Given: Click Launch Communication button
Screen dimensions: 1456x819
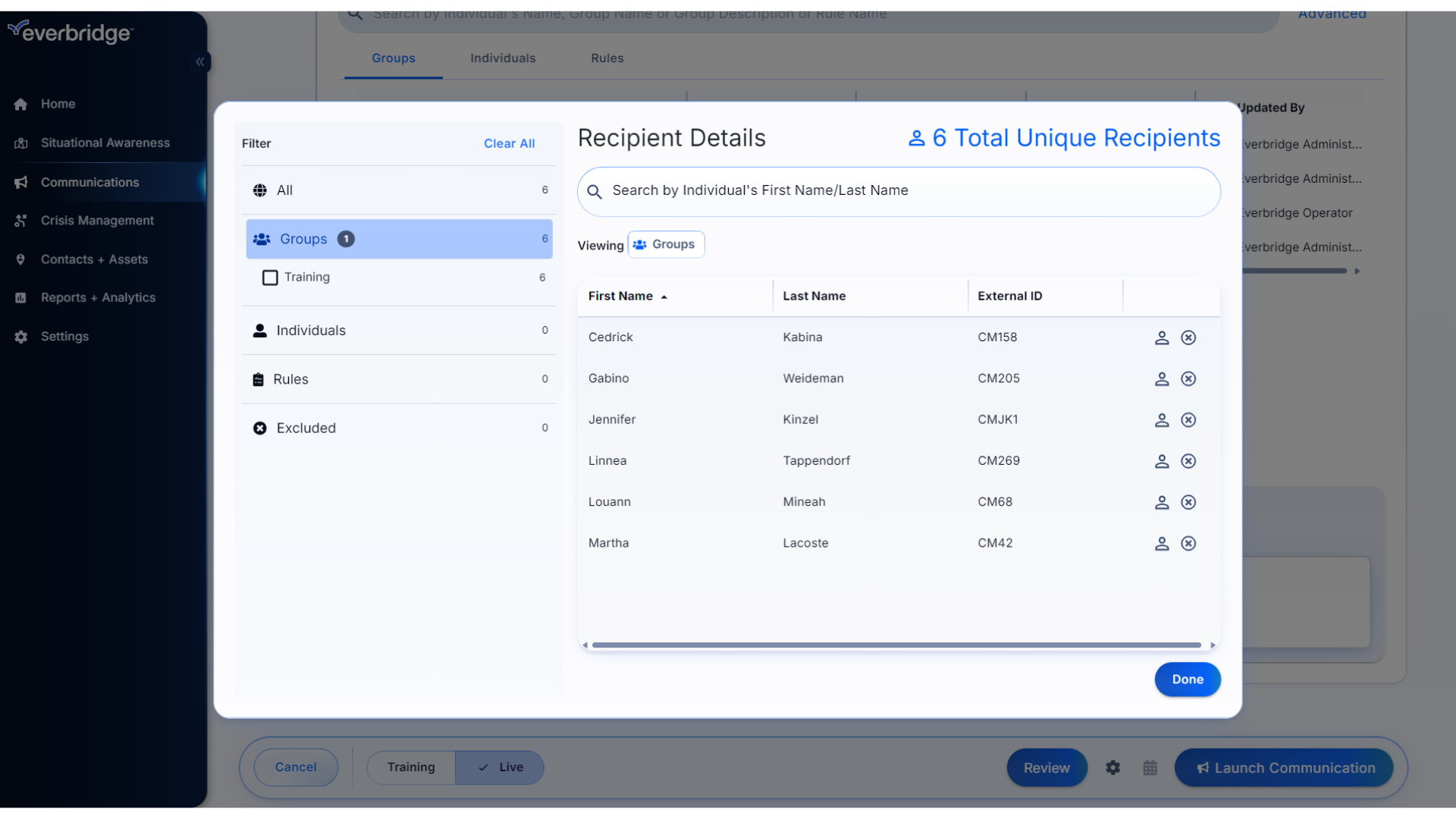Looking at the screenshot, I should 1284,767.
